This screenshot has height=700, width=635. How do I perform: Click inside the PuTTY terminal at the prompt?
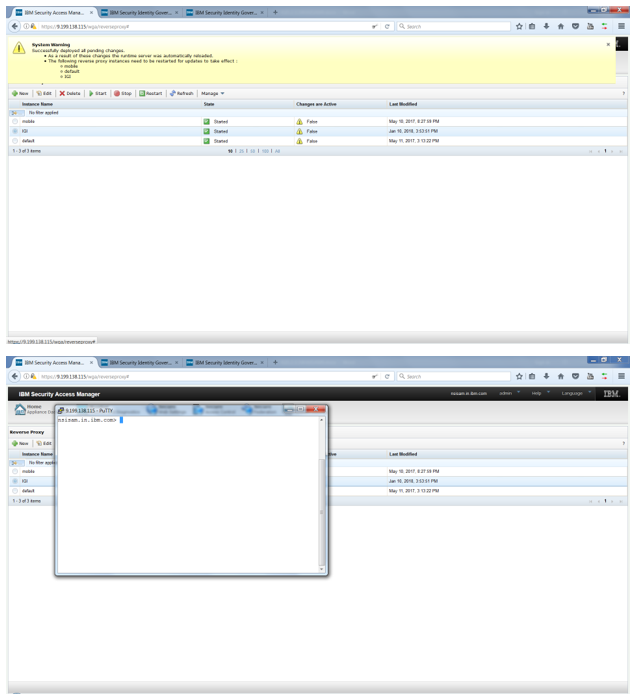coord(121,420)
